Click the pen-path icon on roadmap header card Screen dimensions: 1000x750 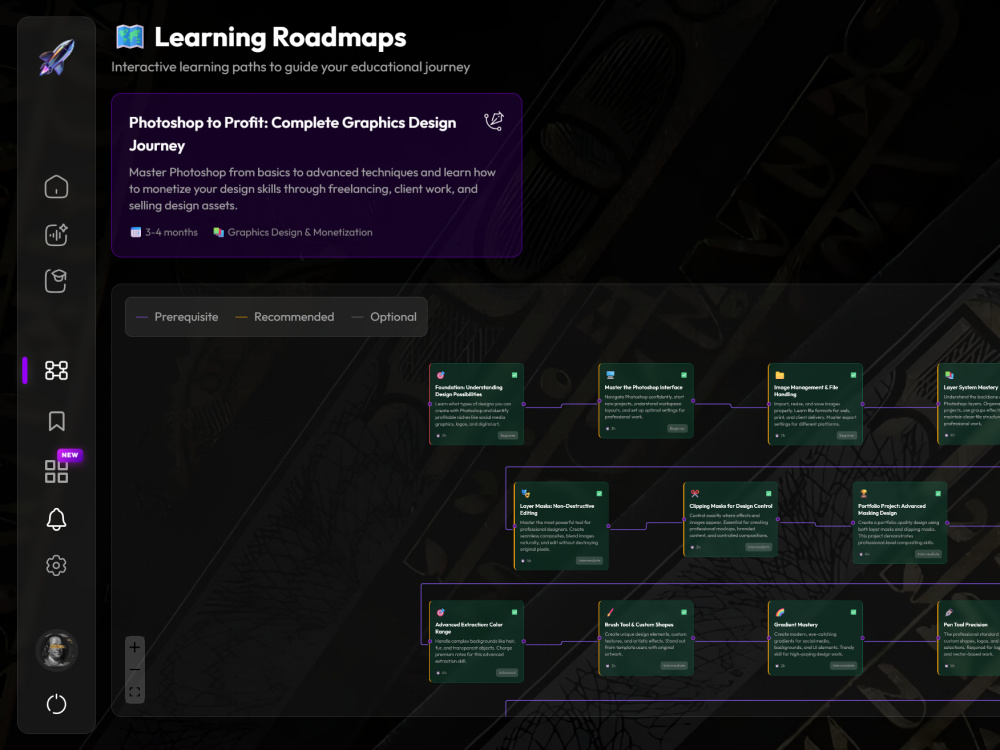coord(494,121)
